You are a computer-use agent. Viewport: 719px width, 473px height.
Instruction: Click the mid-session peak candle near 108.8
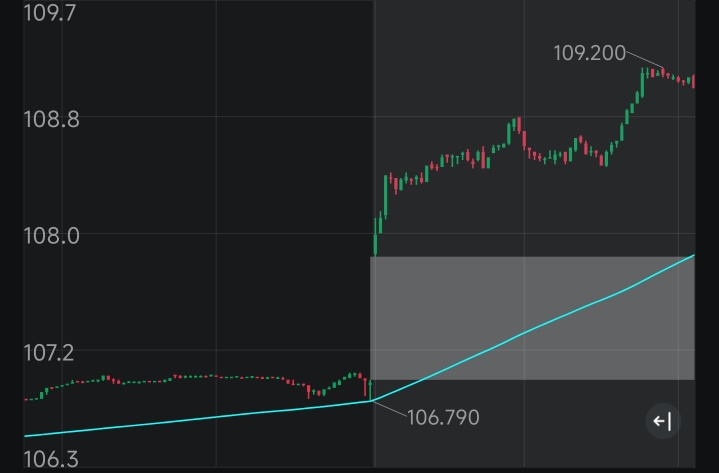pos(519,125)
